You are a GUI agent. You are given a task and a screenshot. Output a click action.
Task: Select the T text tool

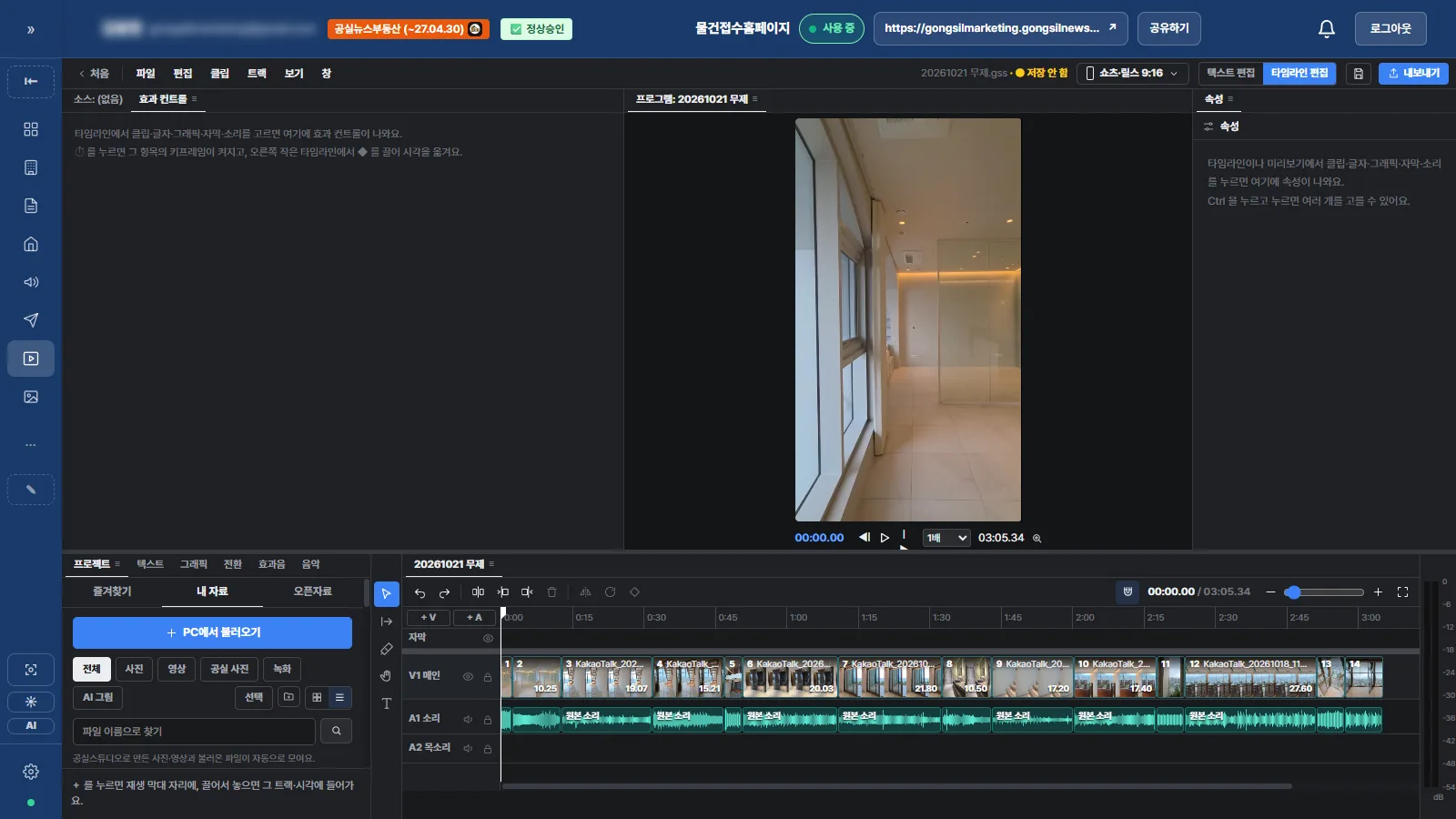(x=386, y=703)
